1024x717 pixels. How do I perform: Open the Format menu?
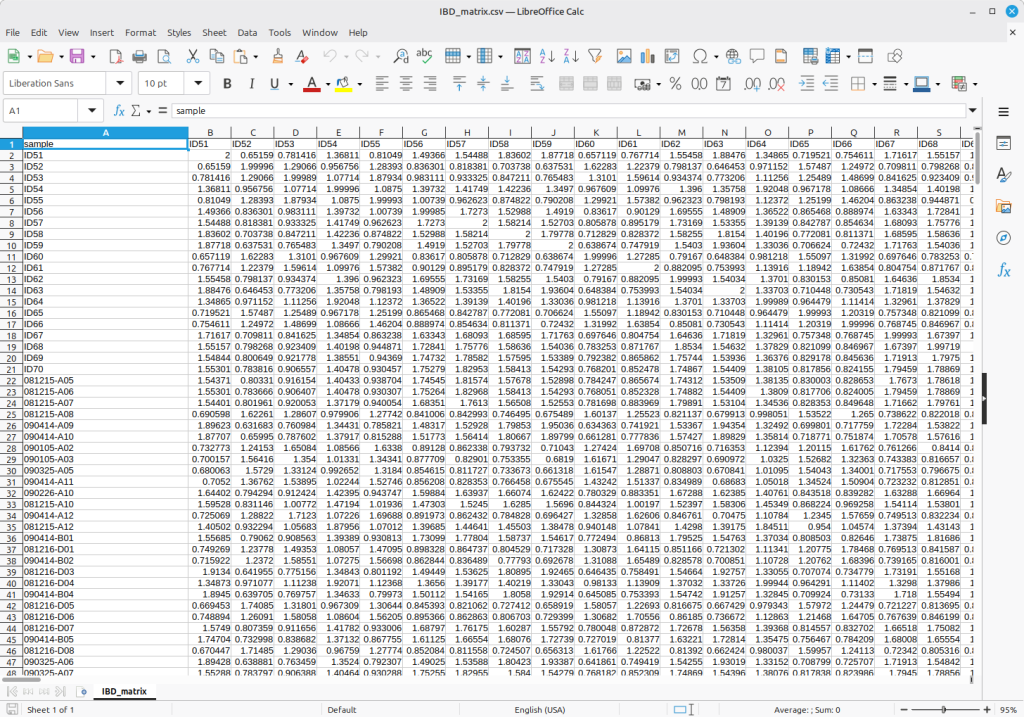pyautogui.click(x=140, y=32)
